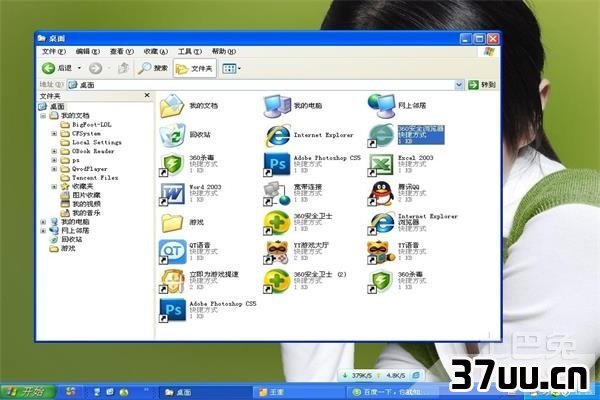Expand 我的电脑 node in the folder tree
The image size is (600, 400).
pos(43,222)
